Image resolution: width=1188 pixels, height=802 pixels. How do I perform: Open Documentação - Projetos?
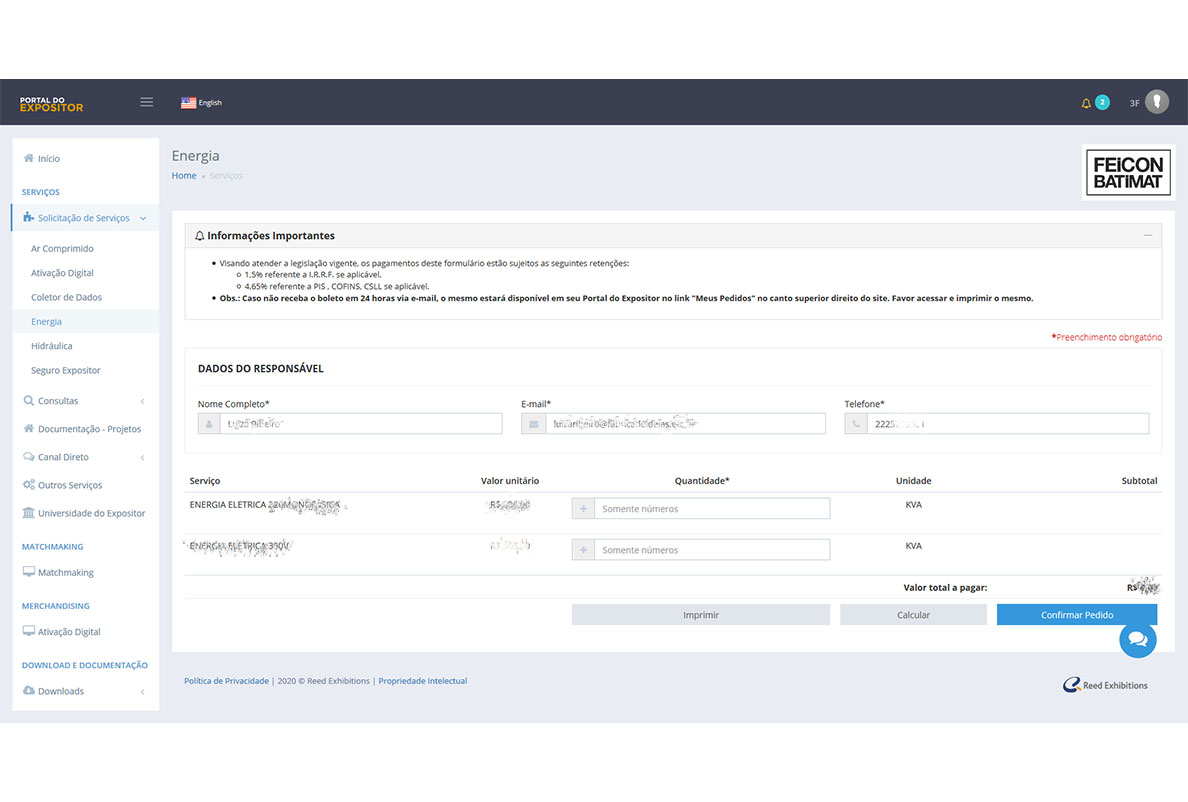pyautogui.click(x=89, y=429)
